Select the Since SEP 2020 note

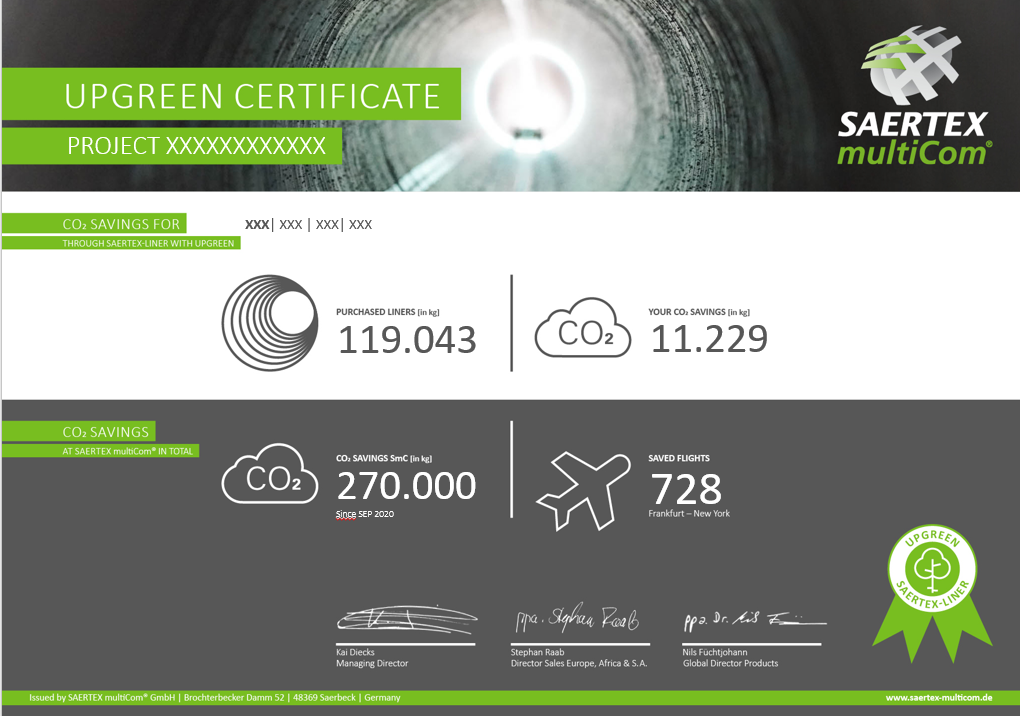click(x=365, y=514)
